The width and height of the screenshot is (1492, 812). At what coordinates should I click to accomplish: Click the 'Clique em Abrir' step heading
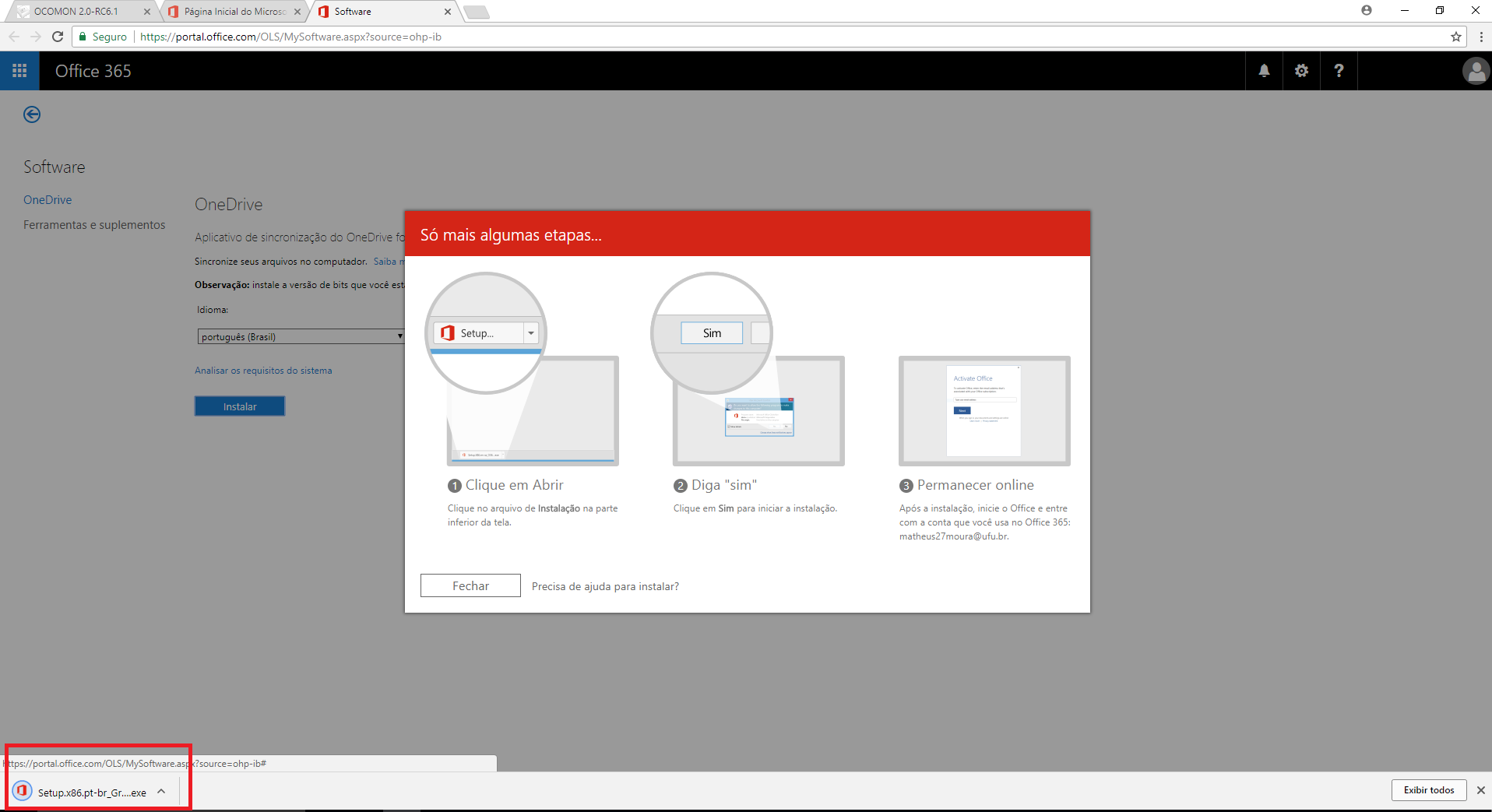tap(514, 485)
